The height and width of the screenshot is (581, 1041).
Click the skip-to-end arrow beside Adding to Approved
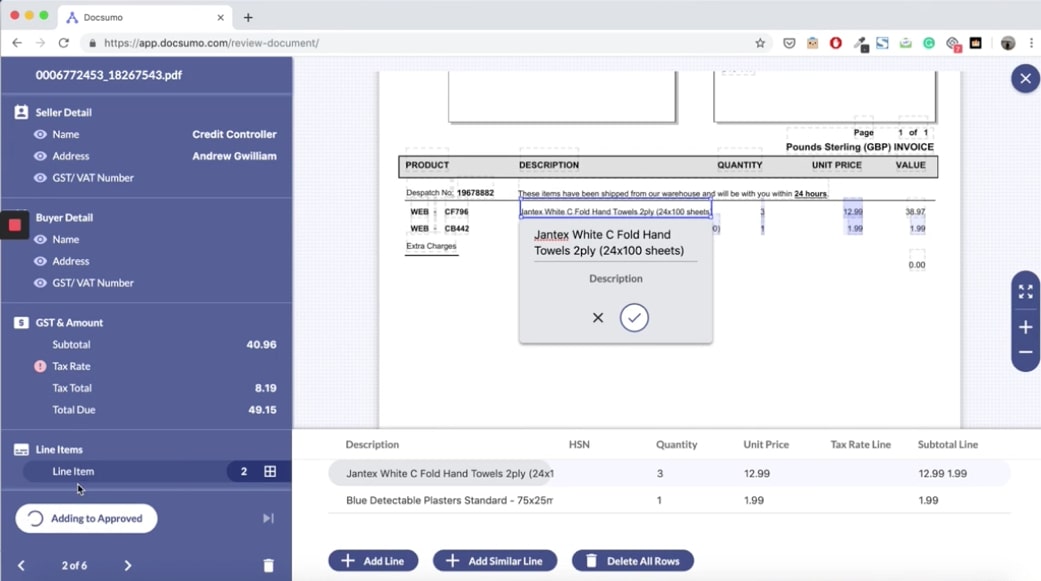coord(266,518)
